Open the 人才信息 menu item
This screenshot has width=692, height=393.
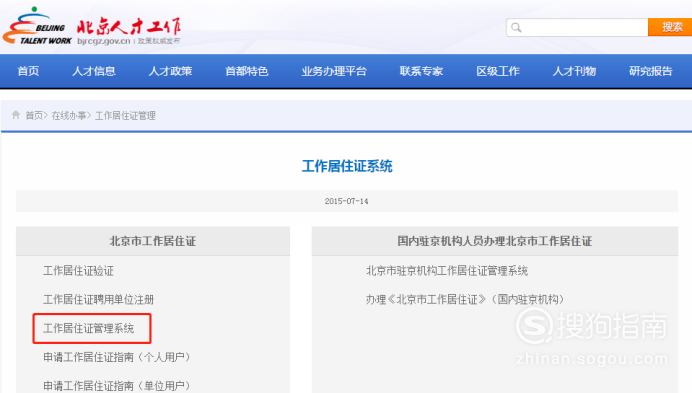(x=94, y=71)
